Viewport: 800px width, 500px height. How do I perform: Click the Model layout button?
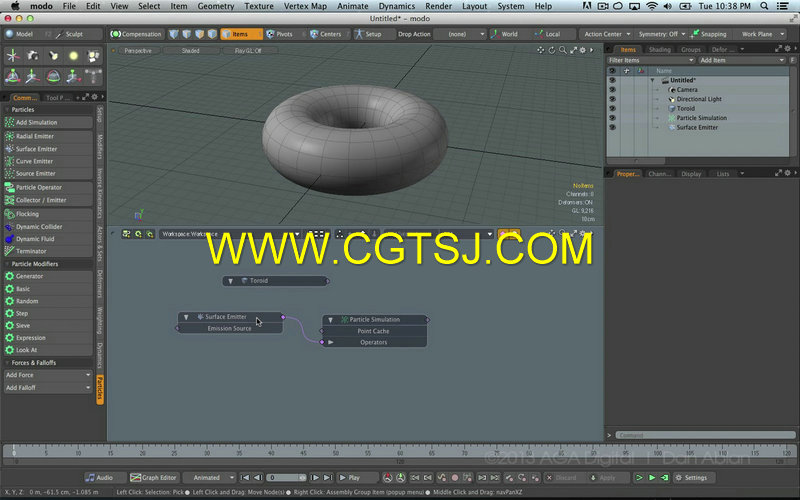tap(19, 34)
